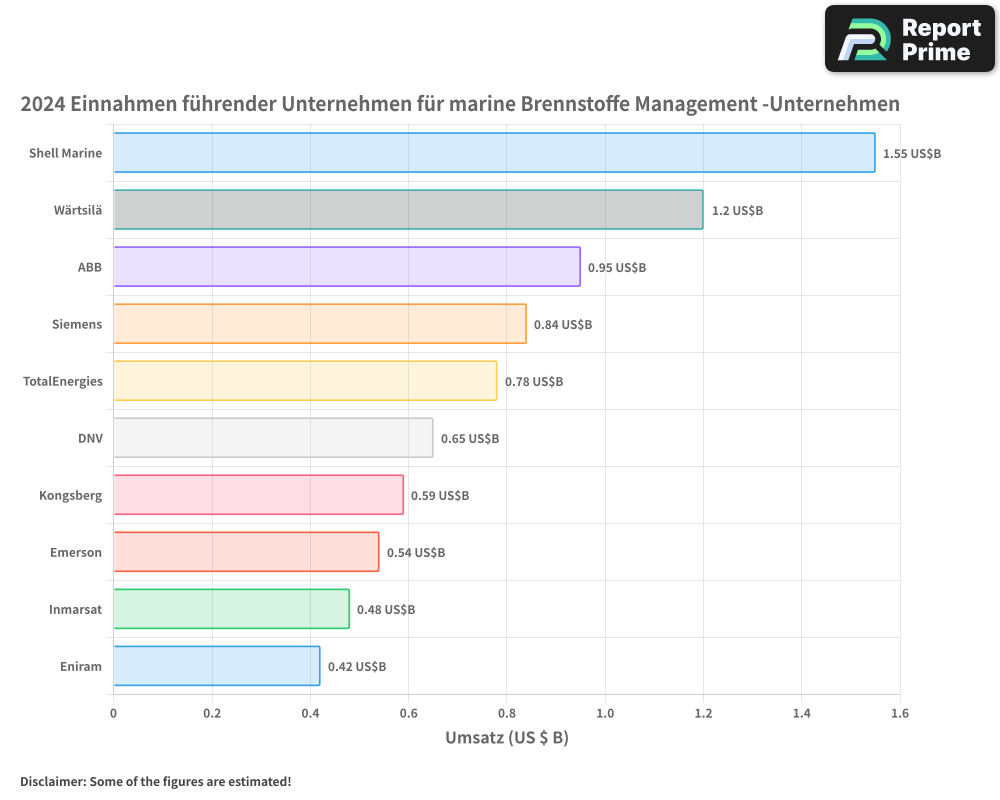Viewport: 1000px width, 800px height.
Task: Click the Emerson red bar
Action: click(245, 552)
